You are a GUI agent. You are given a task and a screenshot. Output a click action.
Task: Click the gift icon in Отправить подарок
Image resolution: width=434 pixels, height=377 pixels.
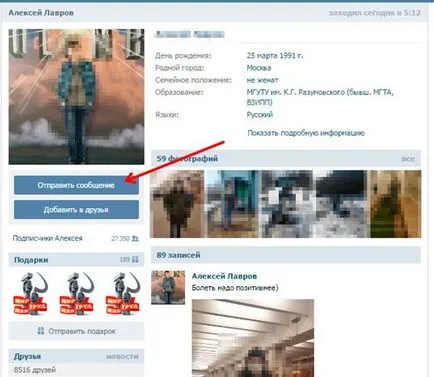pyautogui.click(x=41, y=331)
